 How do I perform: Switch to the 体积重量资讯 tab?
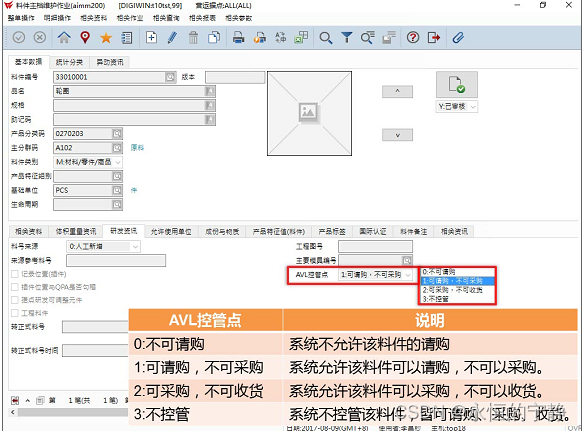click(76, 232)
